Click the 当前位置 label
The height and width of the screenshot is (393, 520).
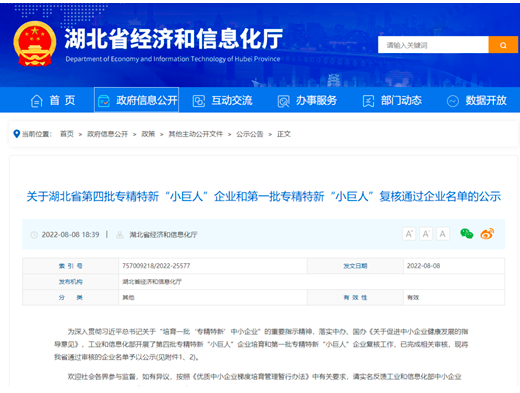click(x=37, y=134)
